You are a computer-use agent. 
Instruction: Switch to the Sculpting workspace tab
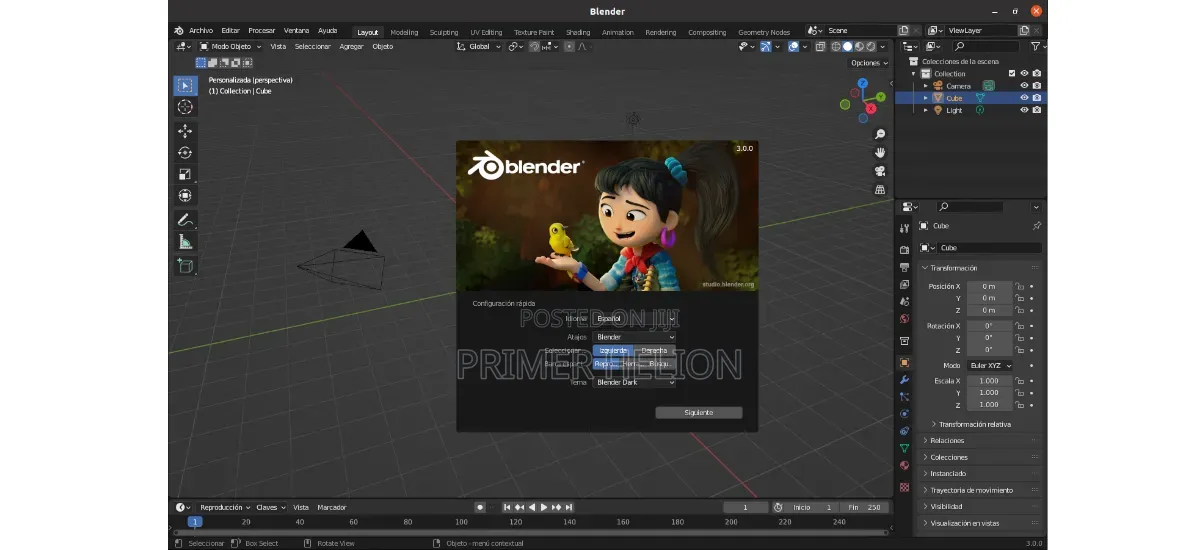click(x=444, y=32)
